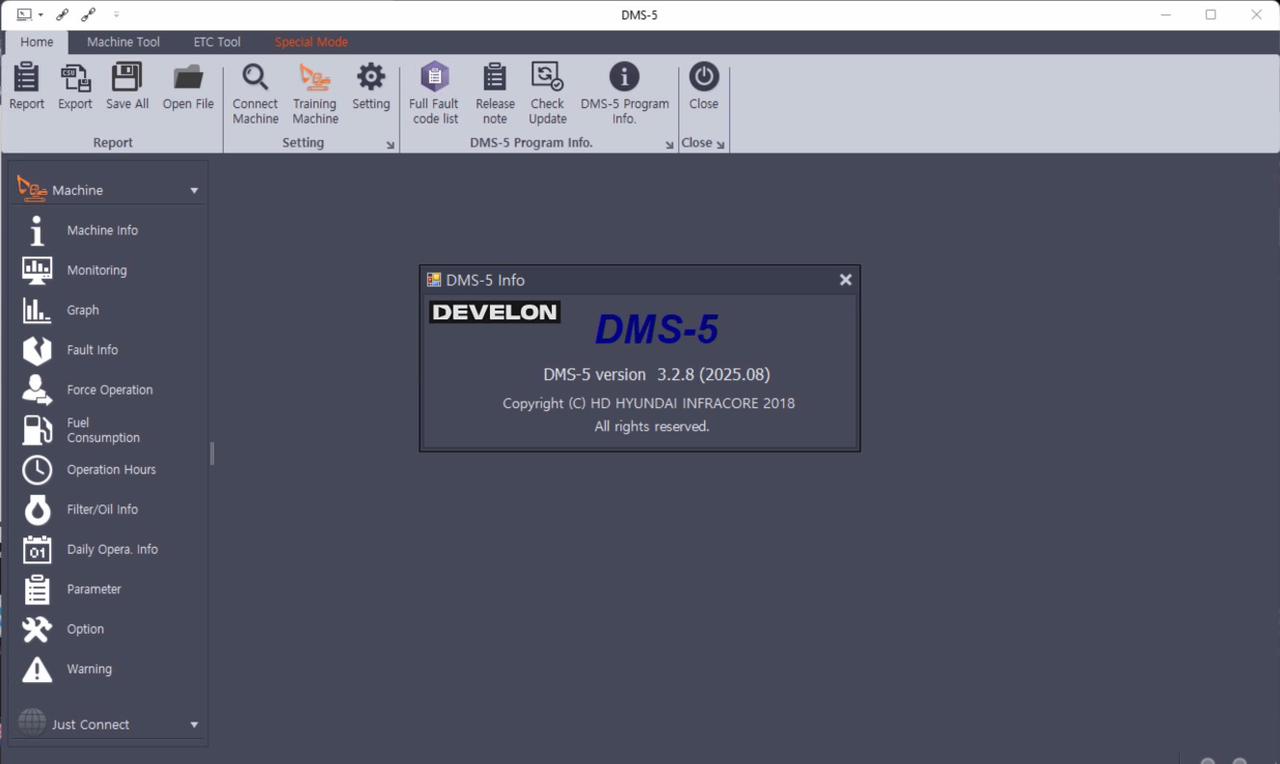Click the power Close button in ribbon
Image resolution: width=1280 pixels, height=764 pixels.
click(x=704, y=78)
